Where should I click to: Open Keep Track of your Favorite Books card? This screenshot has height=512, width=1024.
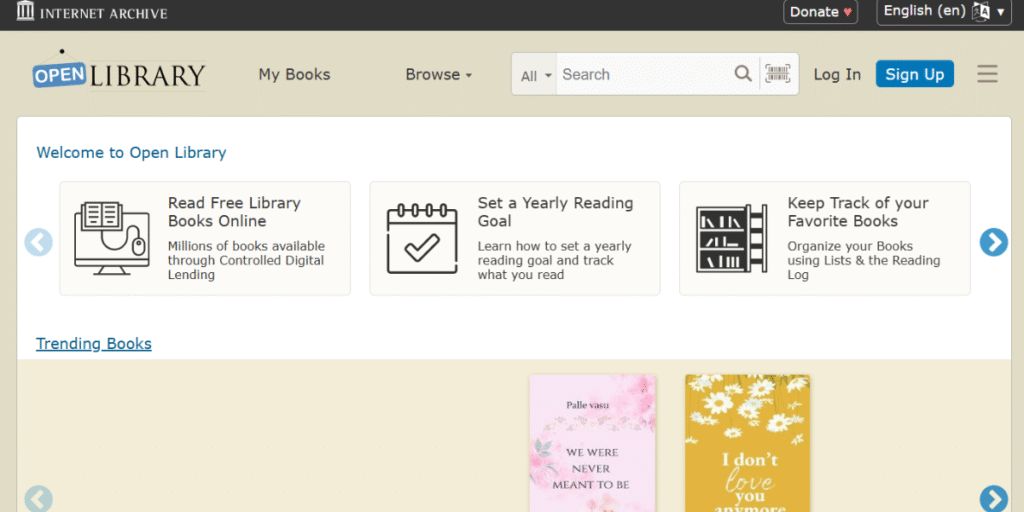825,238
